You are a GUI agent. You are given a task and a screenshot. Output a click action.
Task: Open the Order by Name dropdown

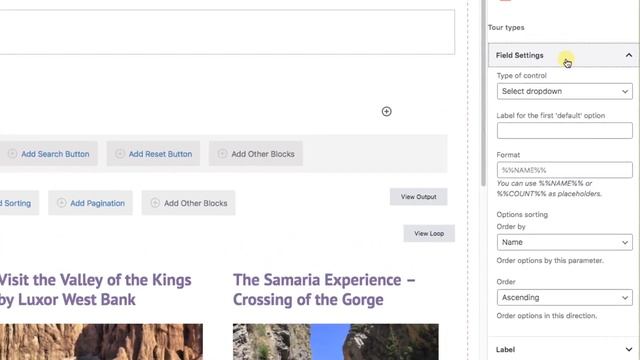[x=564, y=242]
